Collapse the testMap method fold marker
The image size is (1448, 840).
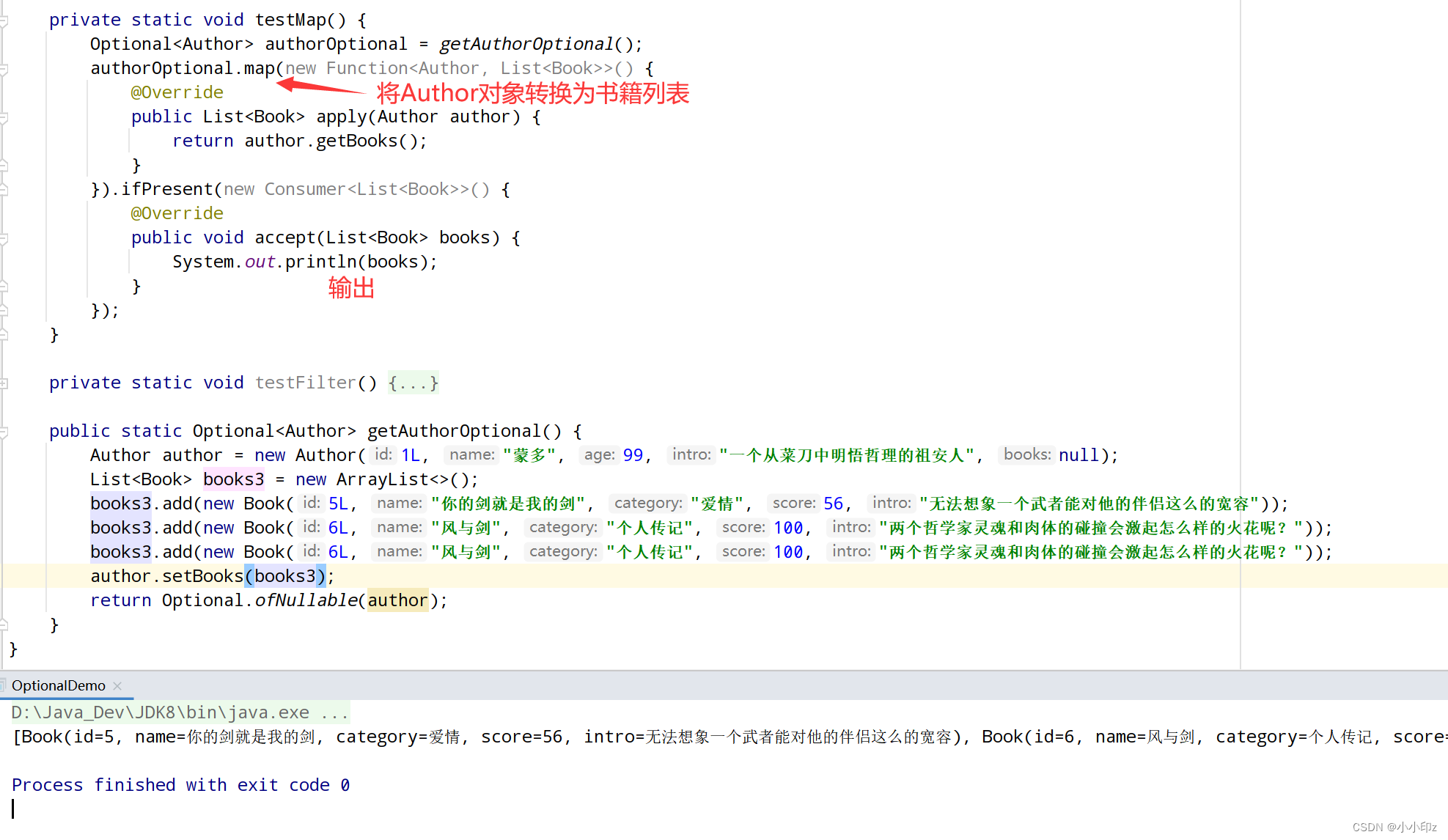tap(4, 21)
